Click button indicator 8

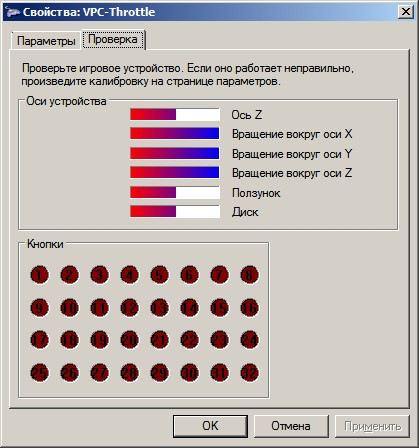[250, 275]
